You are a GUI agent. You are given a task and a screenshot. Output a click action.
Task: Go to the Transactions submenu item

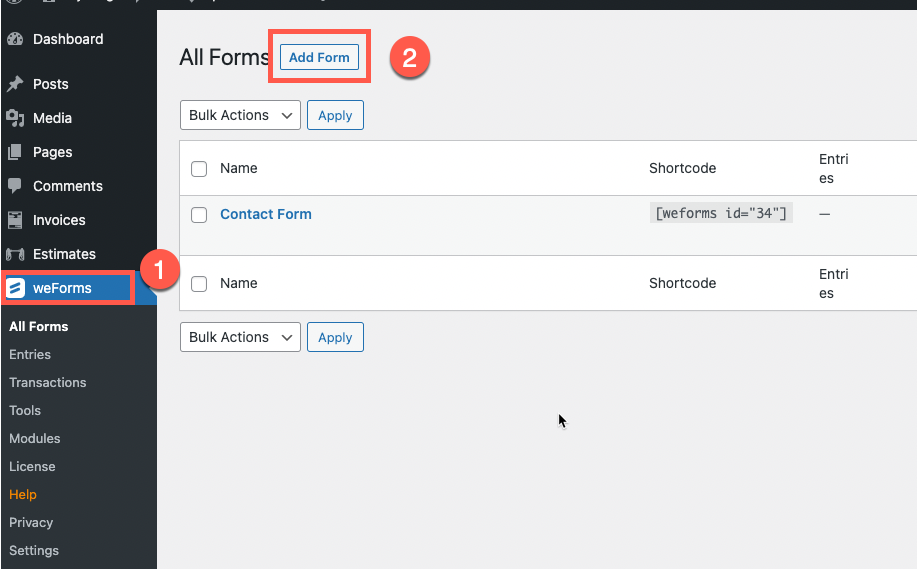click(x=48, y=383)
